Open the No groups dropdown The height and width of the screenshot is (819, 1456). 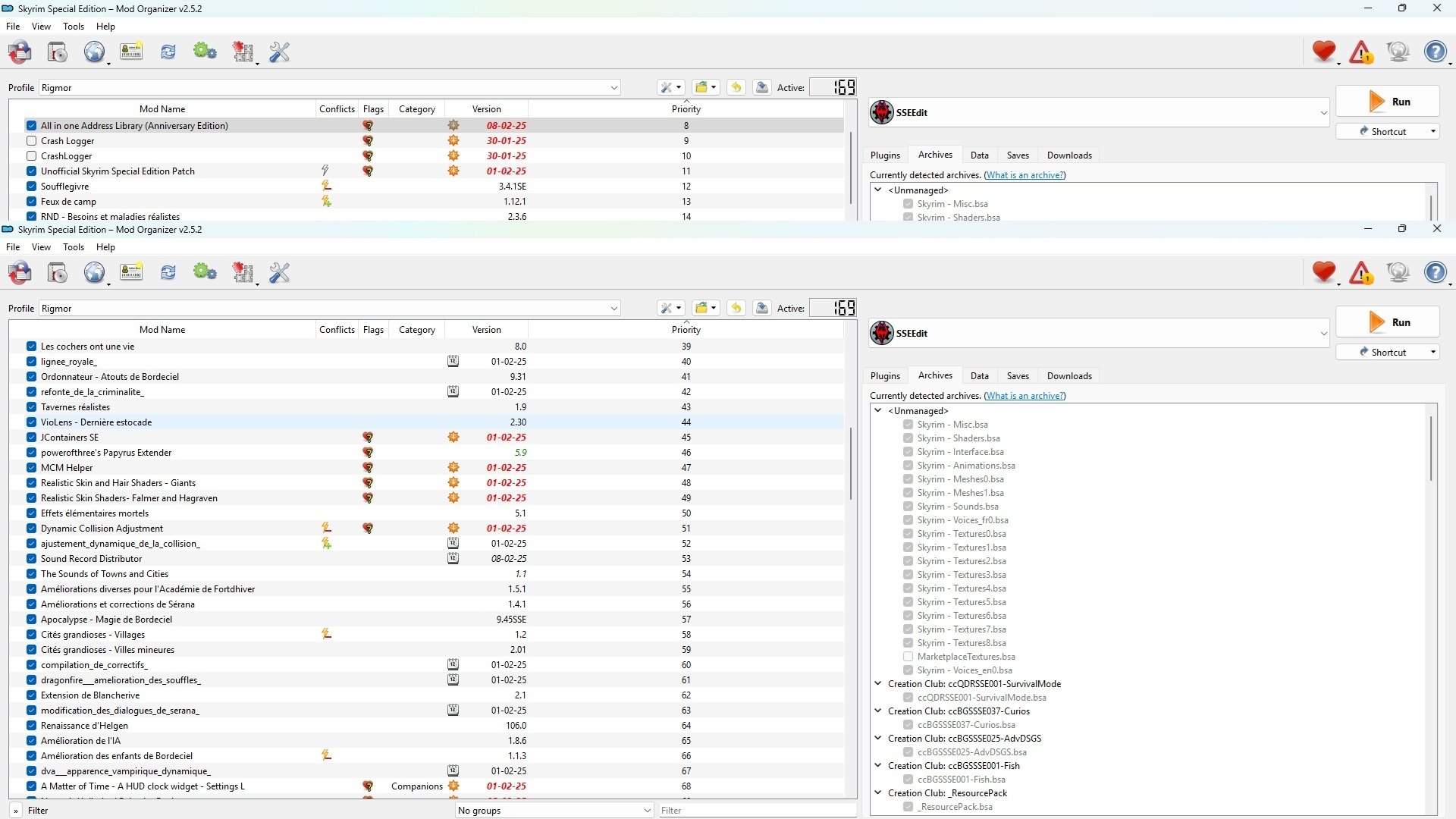pos(554,811)
